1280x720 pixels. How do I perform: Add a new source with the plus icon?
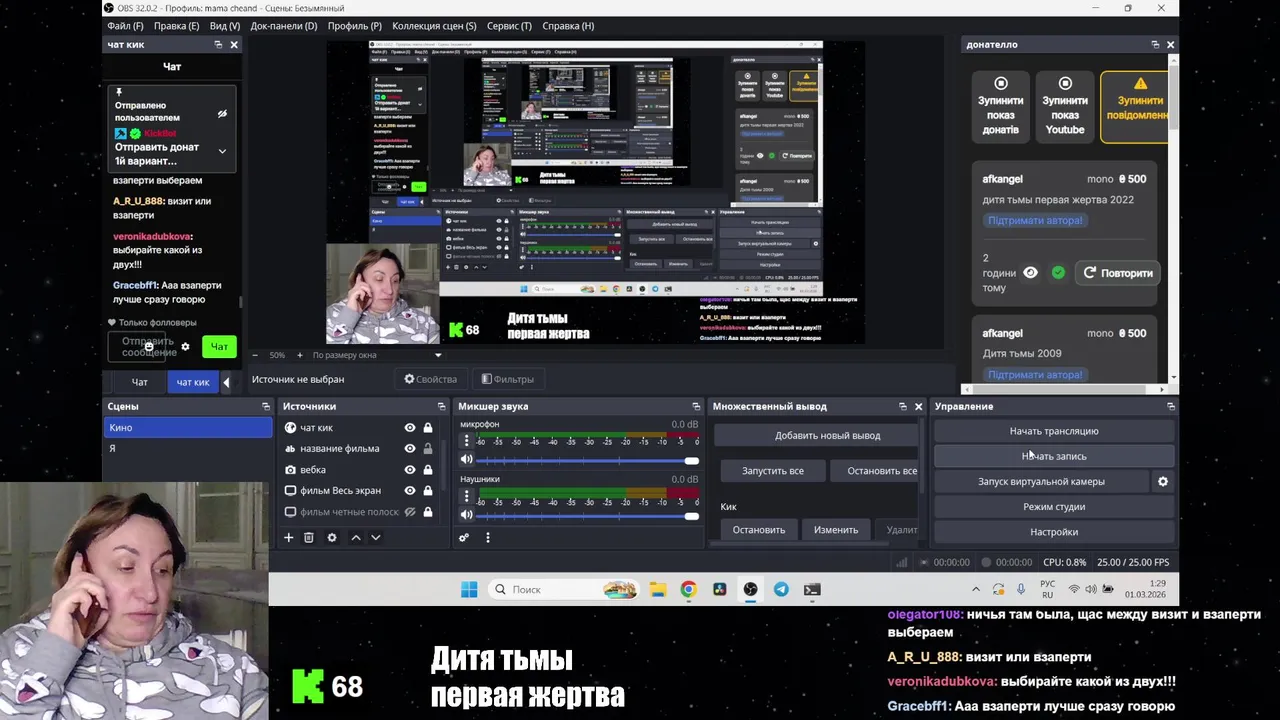[x=288, y=537]
